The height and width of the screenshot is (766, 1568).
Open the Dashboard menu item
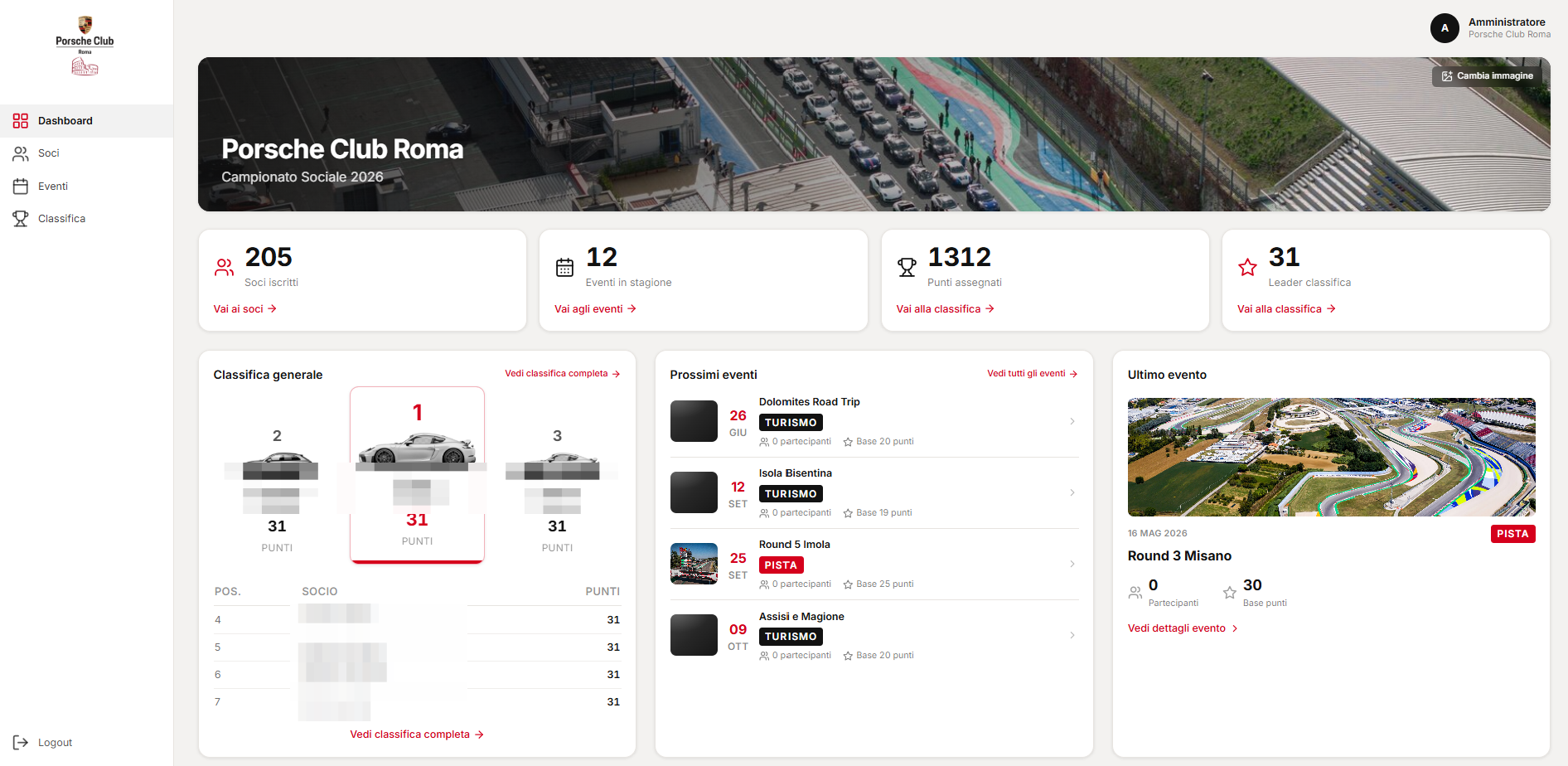(86, 121)
